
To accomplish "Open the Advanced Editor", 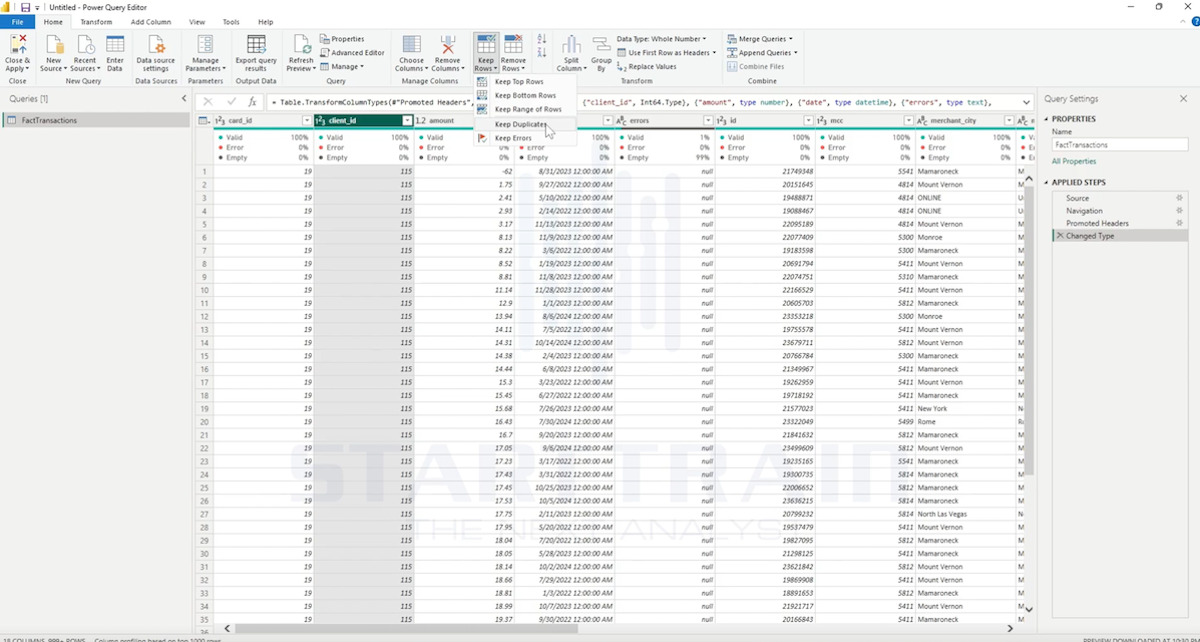I will coord(352,53).
